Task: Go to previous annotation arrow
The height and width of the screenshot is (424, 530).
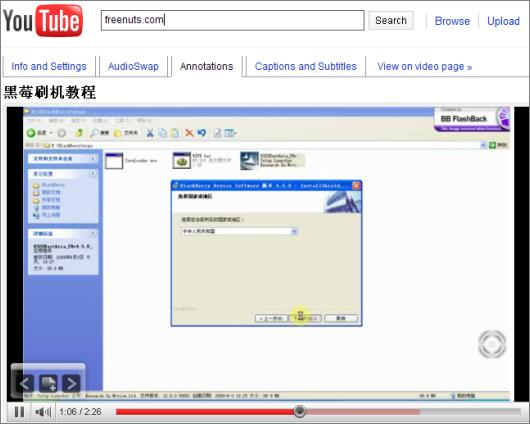Action: tap(25, 384)
